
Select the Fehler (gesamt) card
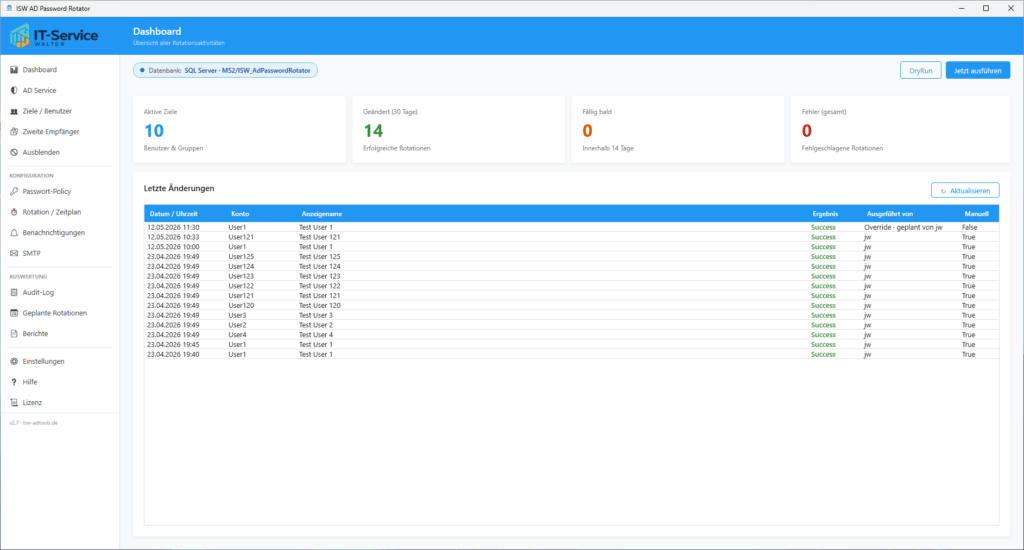[x=901, y=129]
